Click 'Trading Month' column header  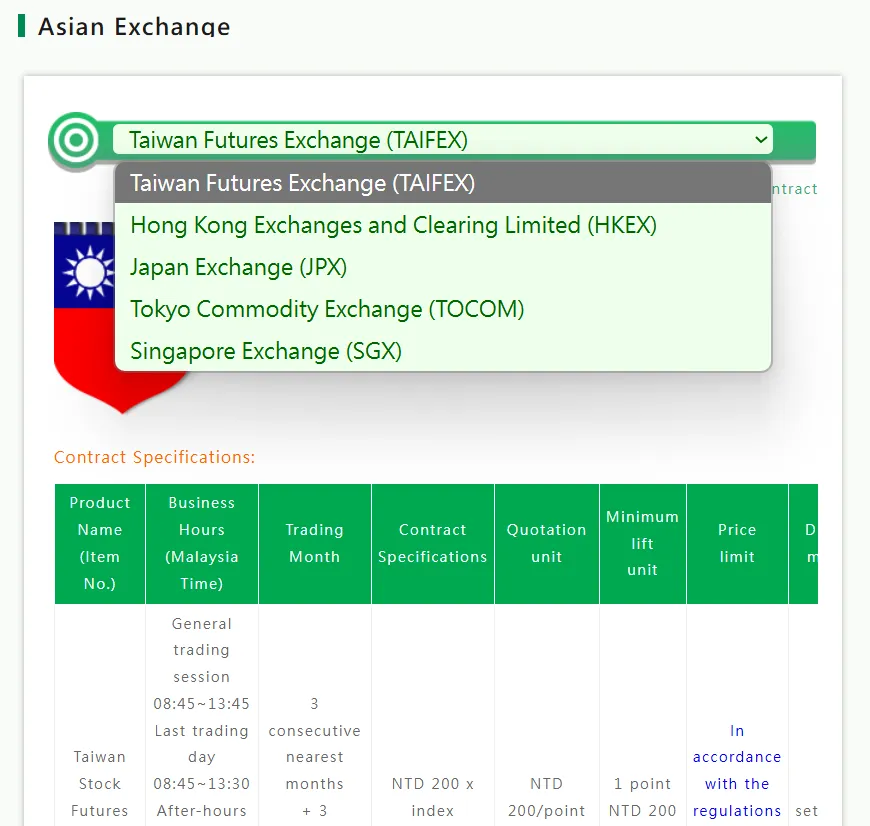[x=315, y=544]
